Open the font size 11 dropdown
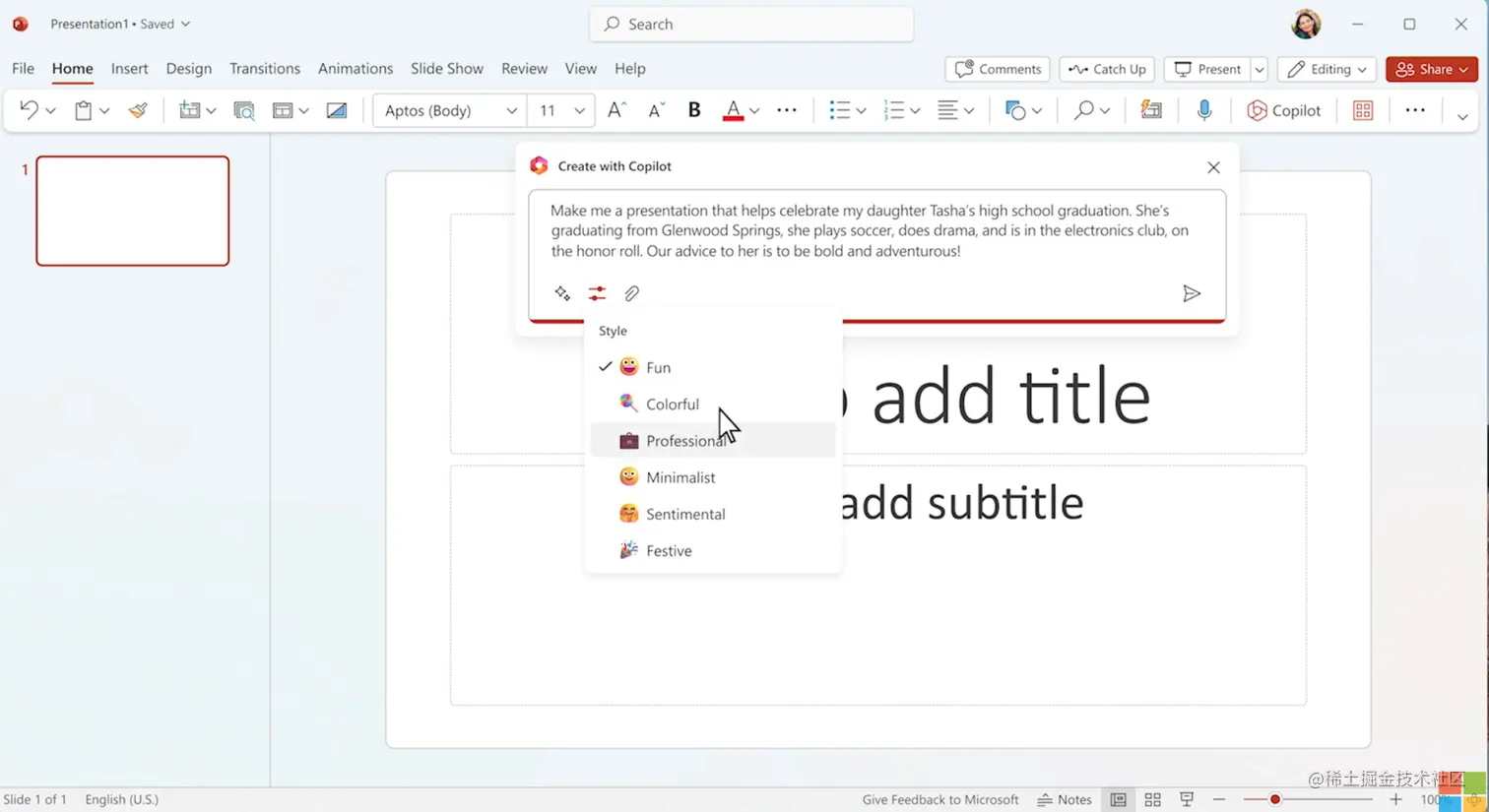The width and height of the screenshot is (1489, 812). [579, 111]
